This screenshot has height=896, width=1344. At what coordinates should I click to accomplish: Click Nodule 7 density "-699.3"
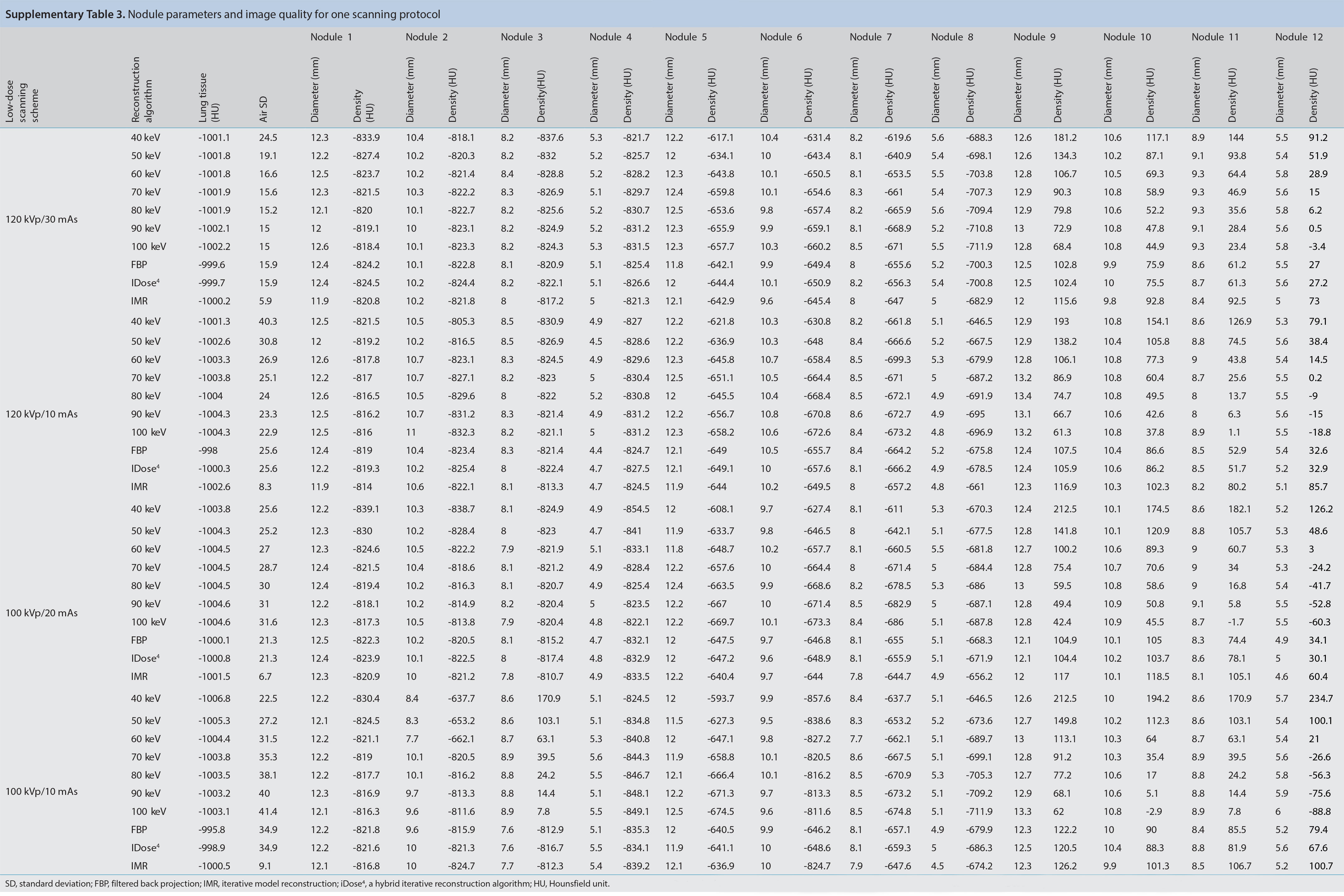[x=898, y=360]
